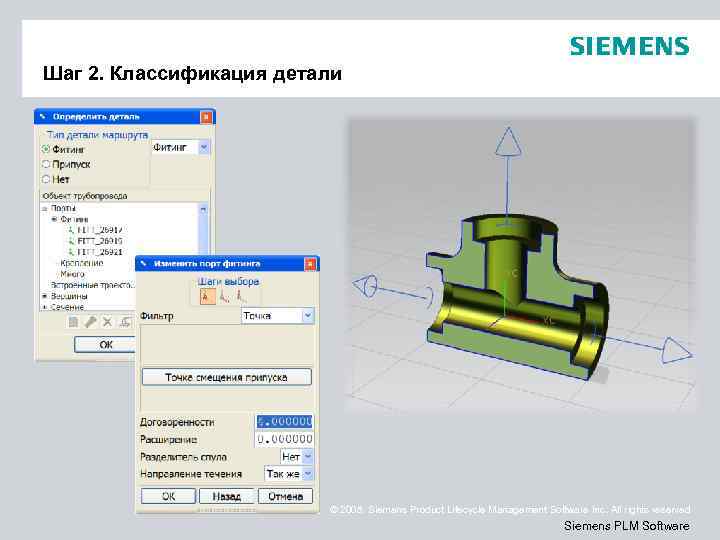Click OK in the Определить деталь dialog
720x540 pixels.
click(105, 344)
